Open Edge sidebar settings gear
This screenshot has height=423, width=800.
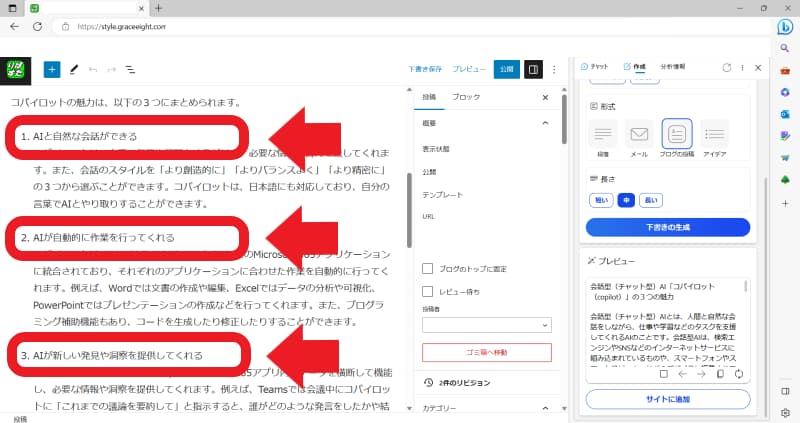785,412
